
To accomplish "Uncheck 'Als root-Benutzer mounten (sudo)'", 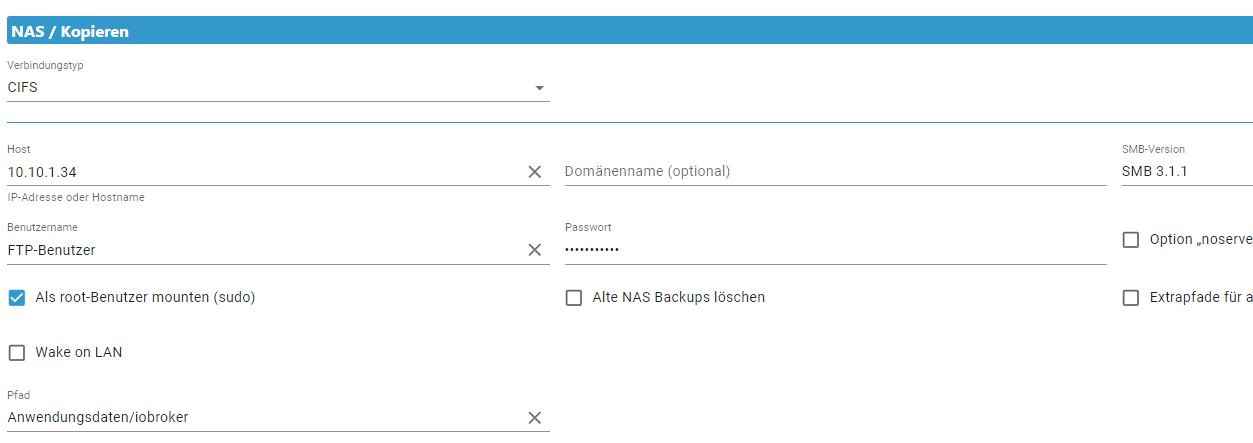I will pos(17,298).
